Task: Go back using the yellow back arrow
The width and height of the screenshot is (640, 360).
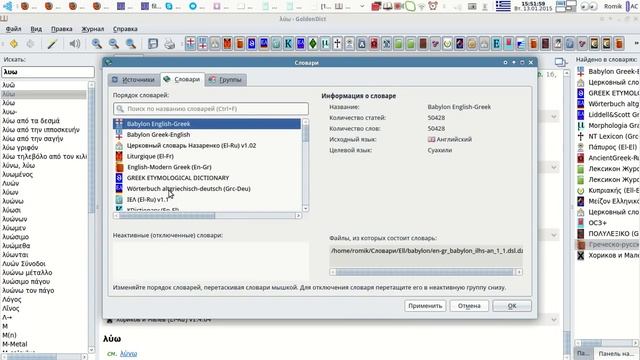Action: [14, 44]
